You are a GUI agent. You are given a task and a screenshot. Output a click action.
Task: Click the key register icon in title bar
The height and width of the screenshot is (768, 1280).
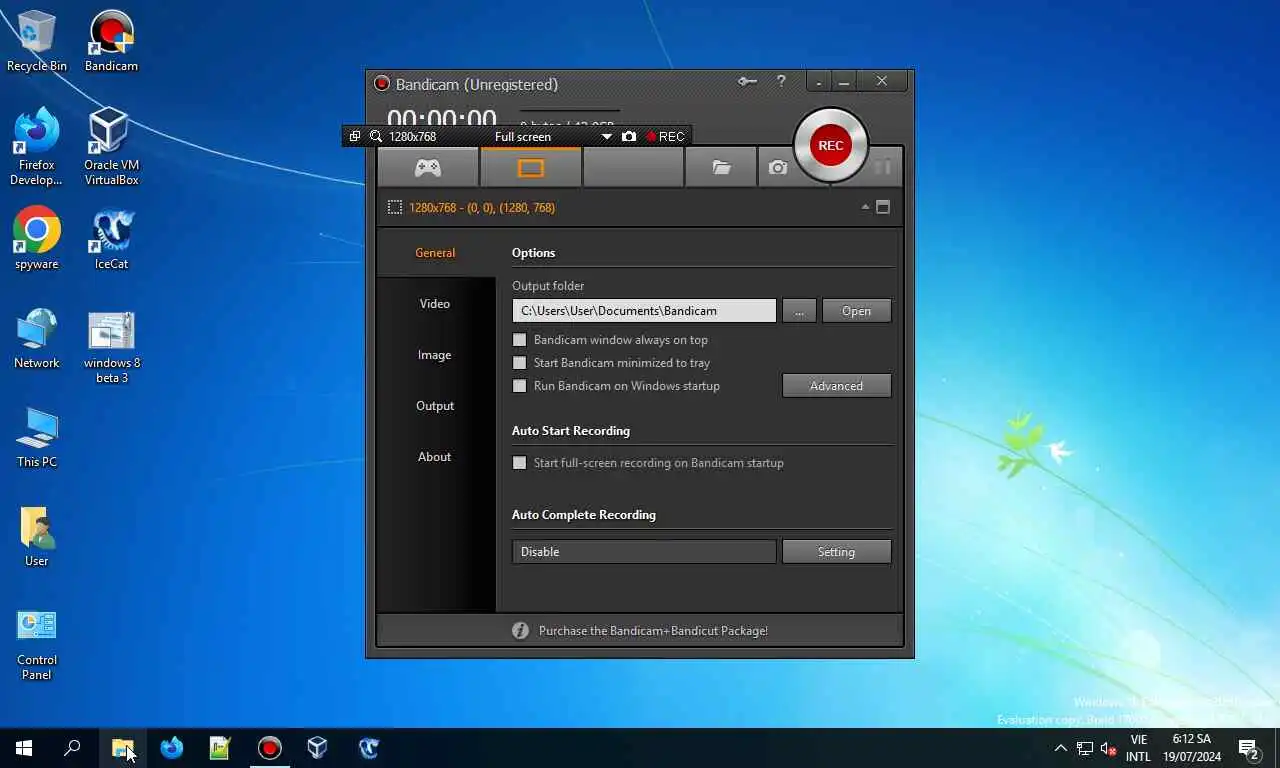(x=747, y=82)
